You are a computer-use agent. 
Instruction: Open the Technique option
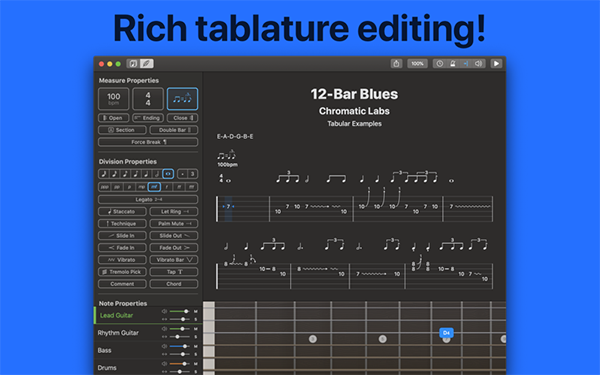(122, 223)
